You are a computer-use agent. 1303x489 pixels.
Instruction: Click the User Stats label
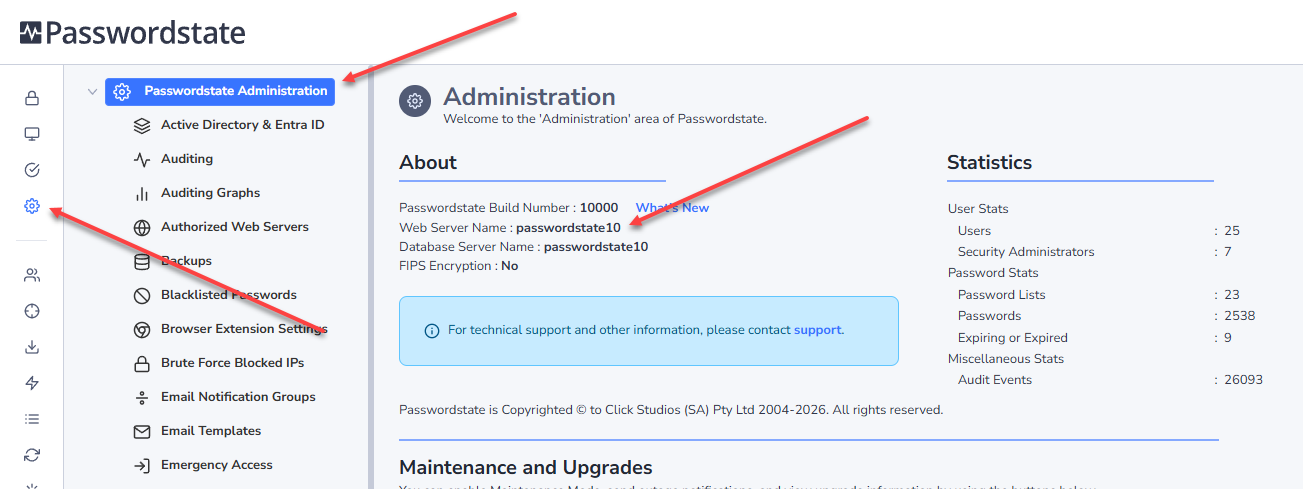click(978, 209)
